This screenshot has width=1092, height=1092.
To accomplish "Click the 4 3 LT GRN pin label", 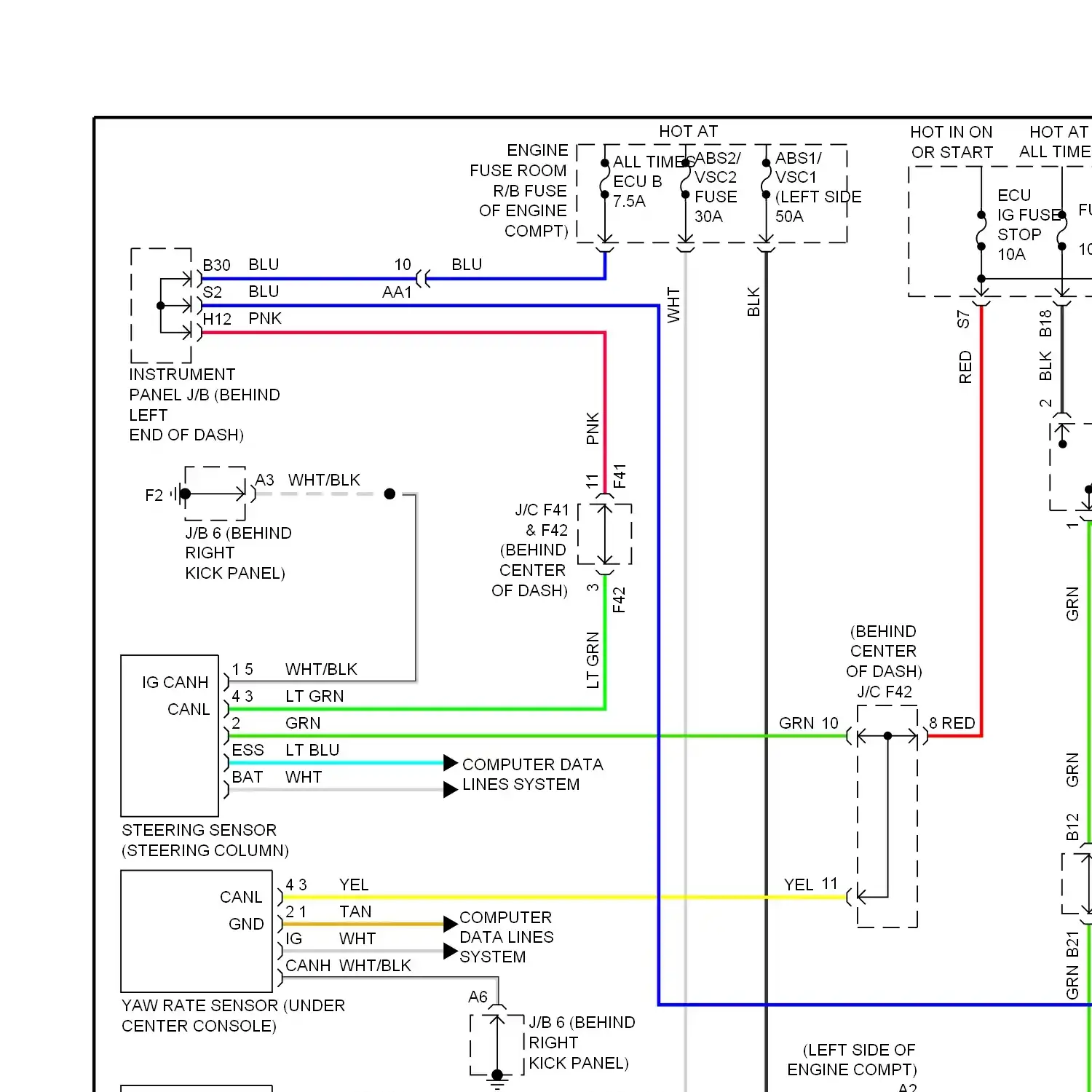I will coord(288,696).
